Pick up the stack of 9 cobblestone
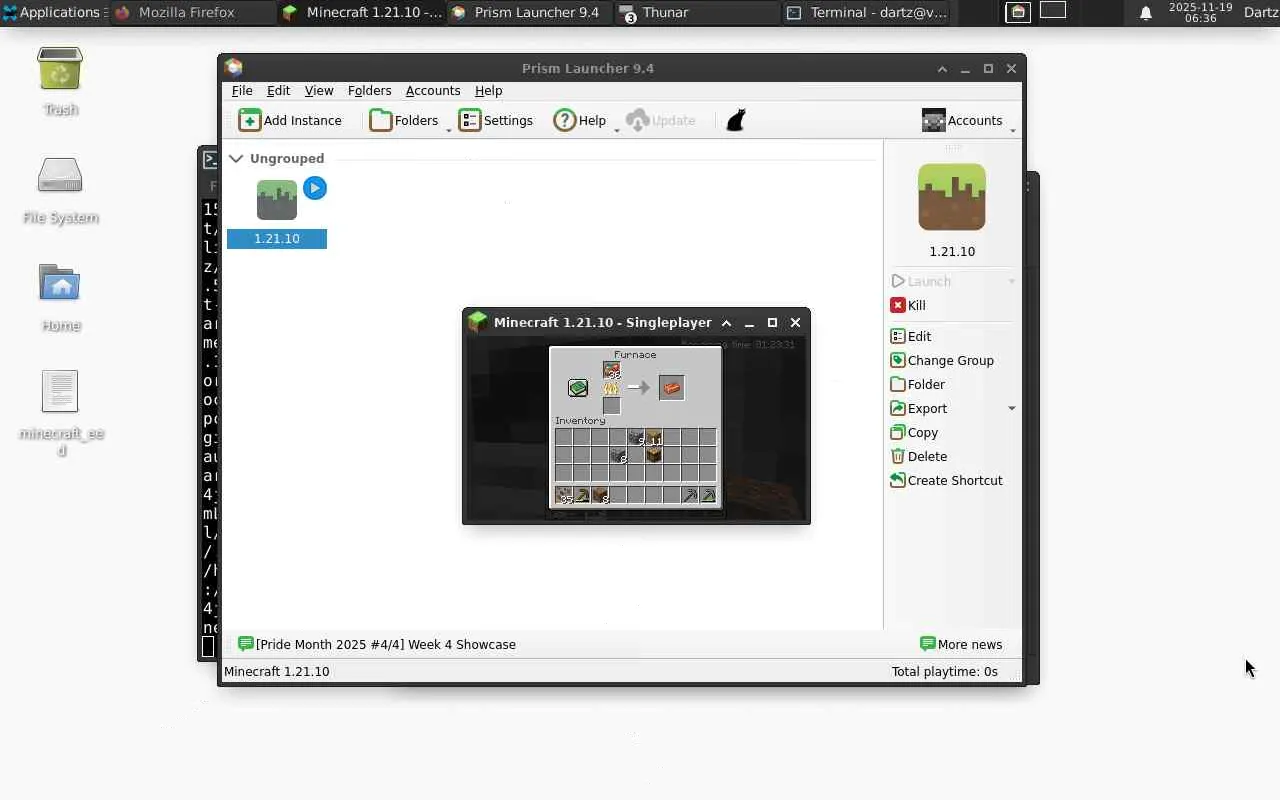Image resolution: width=1280 pixels, height=800 pixels. [x=635, y=437]
